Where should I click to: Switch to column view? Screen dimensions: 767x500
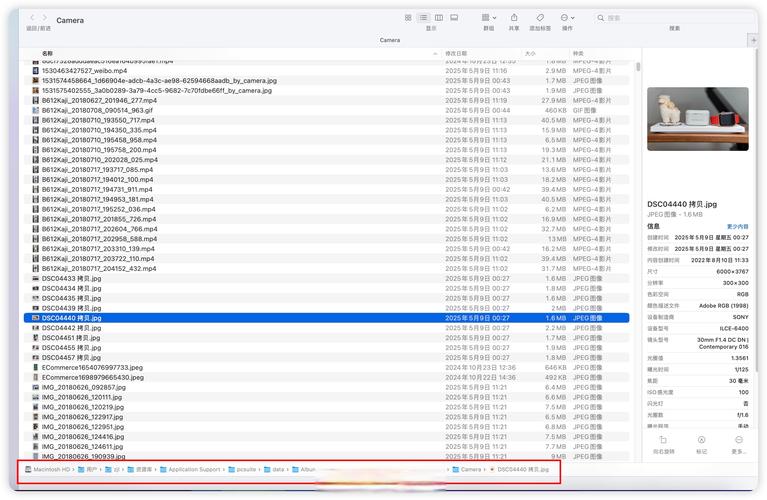[439, 18]
